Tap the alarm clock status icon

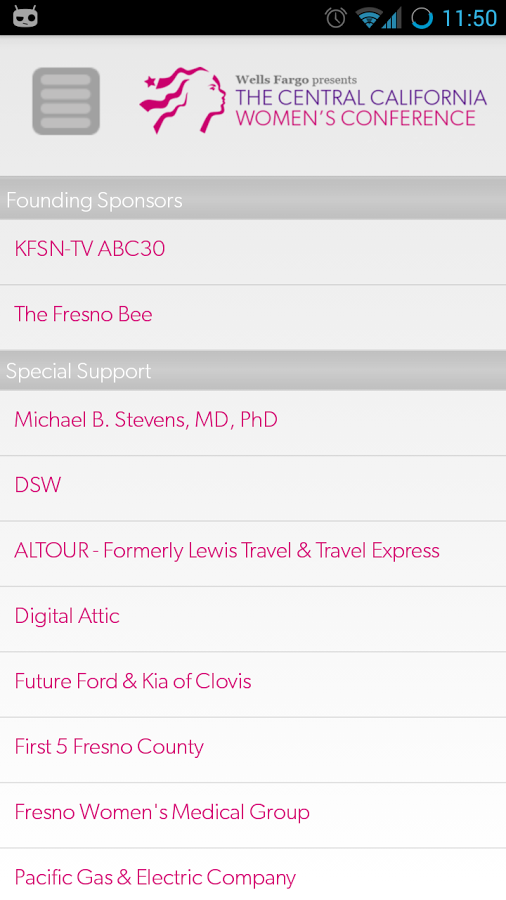click(x=336, y=18)
